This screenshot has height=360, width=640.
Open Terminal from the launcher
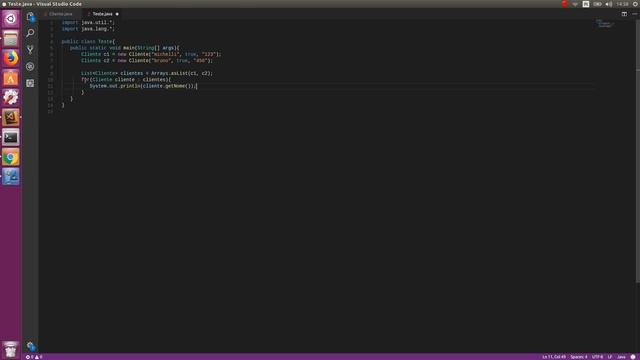(x=11, y=137)
